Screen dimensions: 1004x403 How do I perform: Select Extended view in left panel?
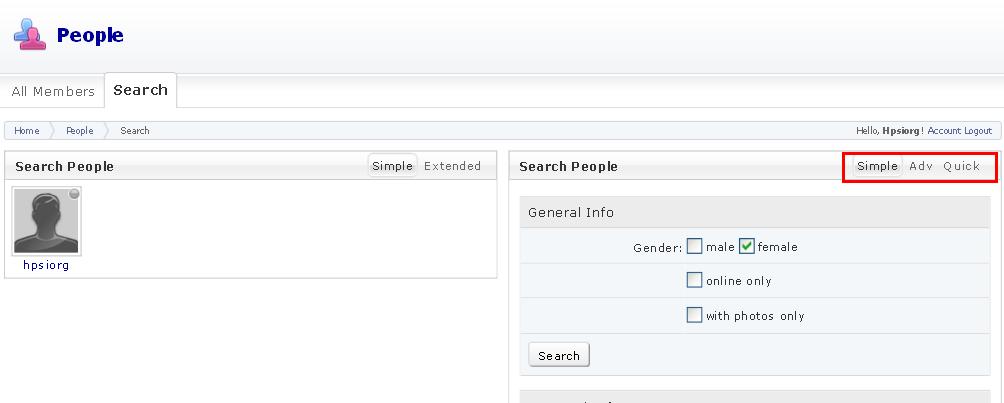pyautogui.click(x=452, y=166)
